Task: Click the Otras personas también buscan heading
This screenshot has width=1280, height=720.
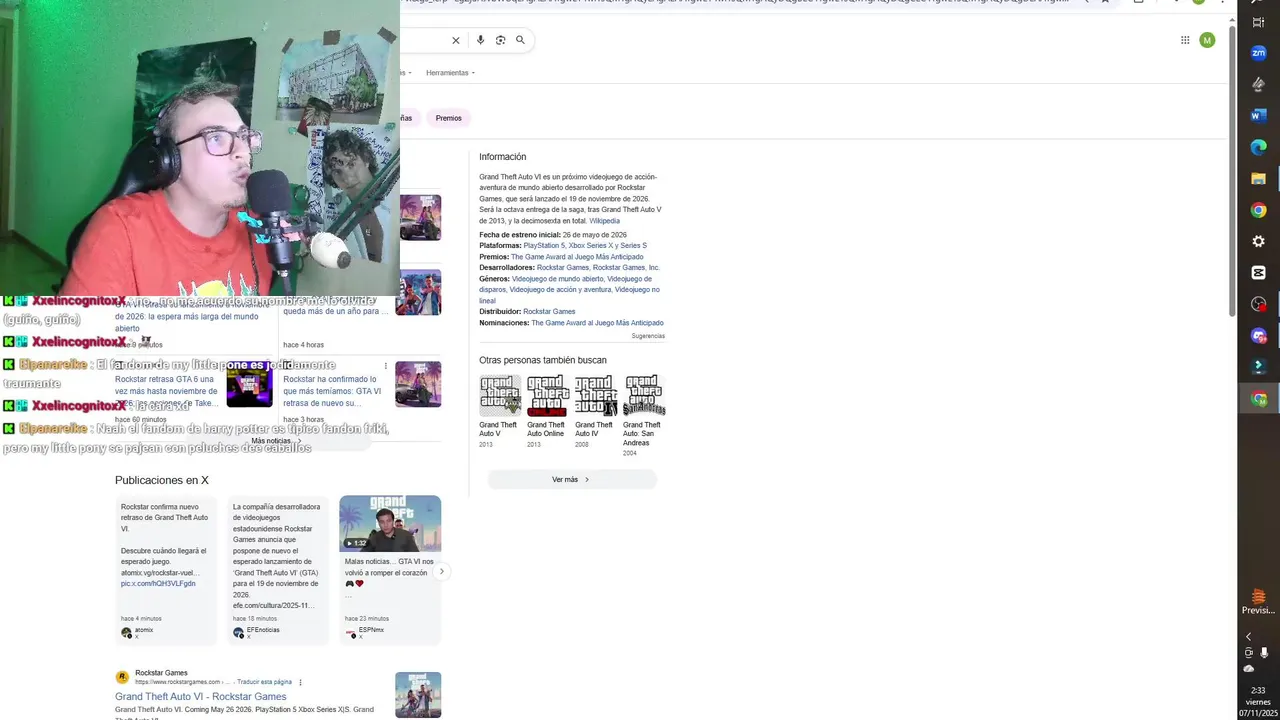Action: [543, 360]
